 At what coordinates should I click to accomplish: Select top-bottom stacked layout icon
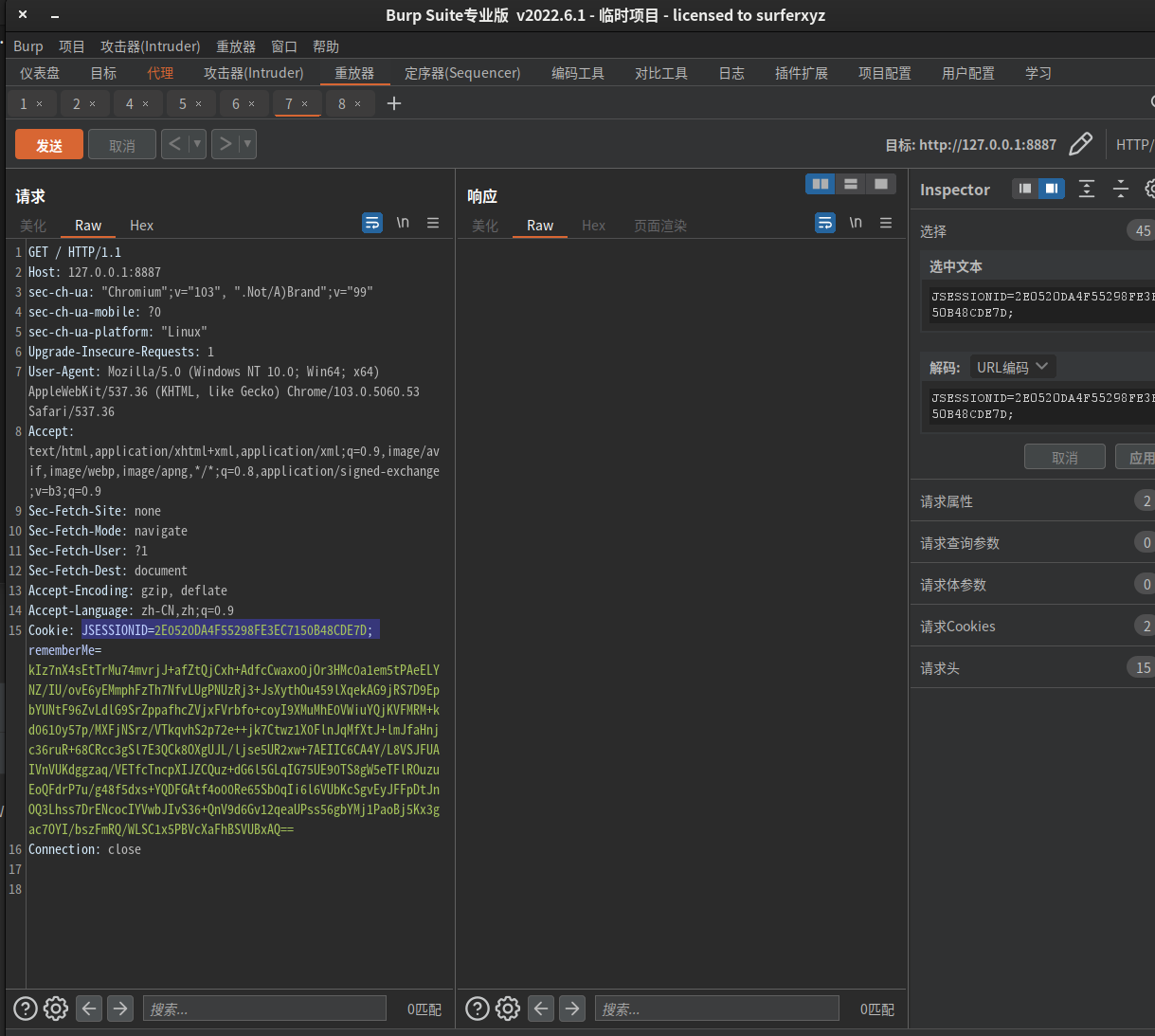(x=851, y=184)
